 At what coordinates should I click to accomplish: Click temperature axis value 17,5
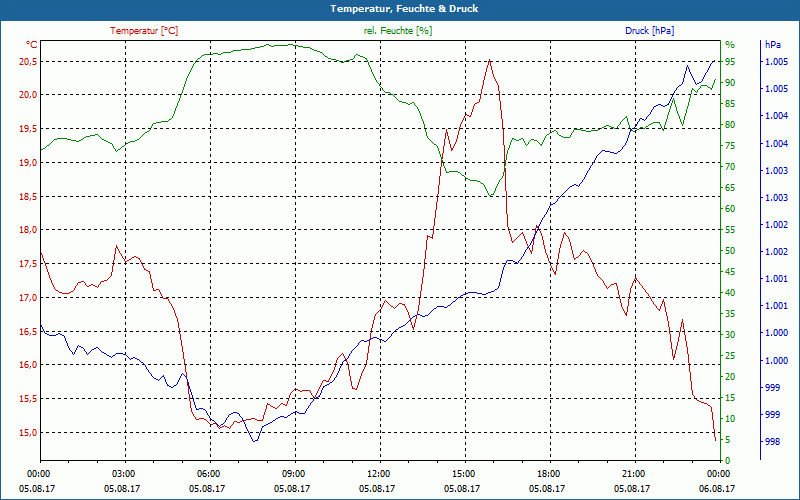(28, 264)
